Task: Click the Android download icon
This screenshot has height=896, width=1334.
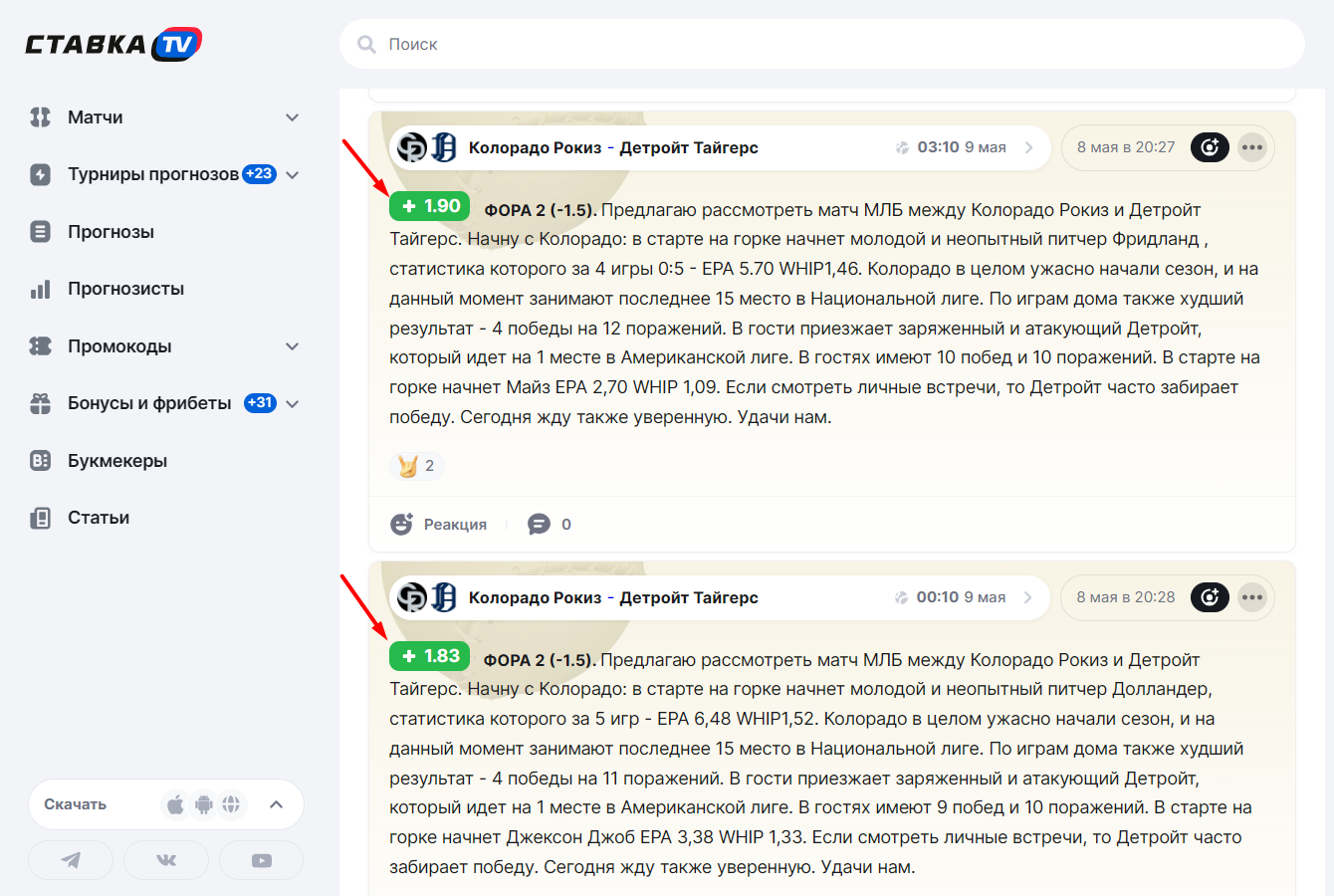Action: click(x=204, y=804)
